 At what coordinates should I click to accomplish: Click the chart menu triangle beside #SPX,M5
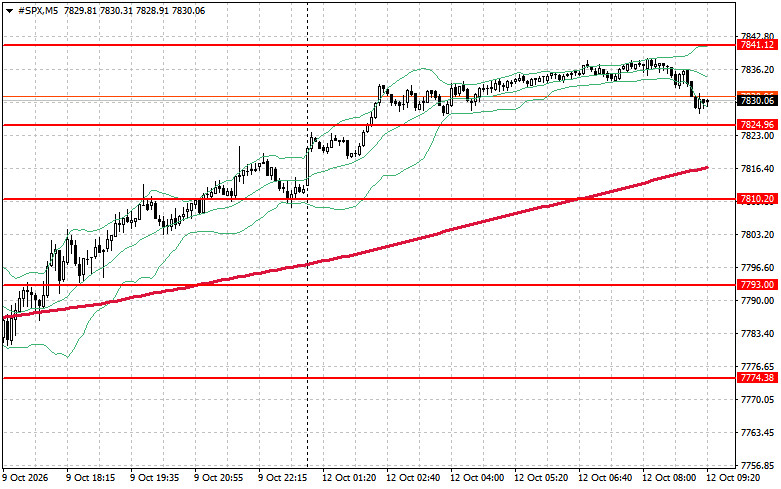click(9, 11)
